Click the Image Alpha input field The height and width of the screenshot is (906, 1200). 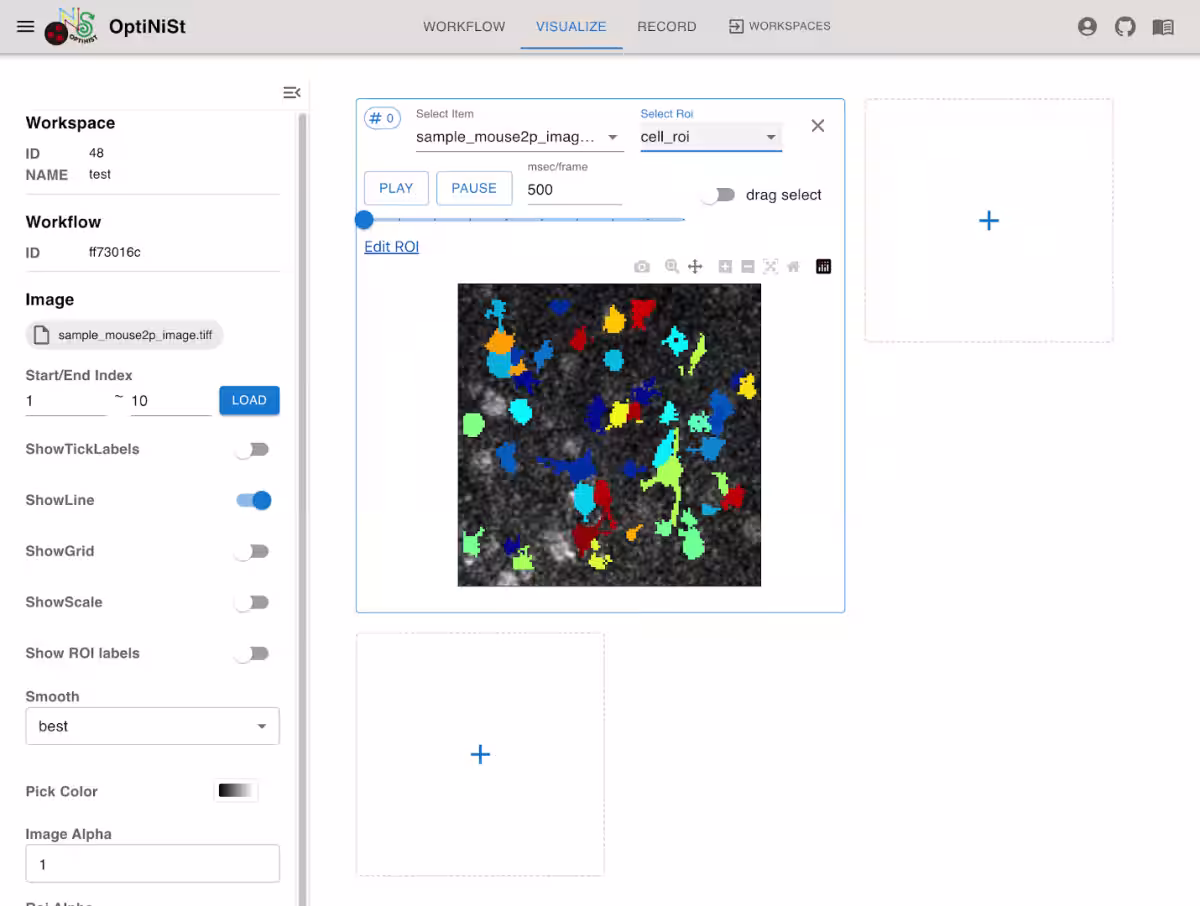[x=152, y=864]
